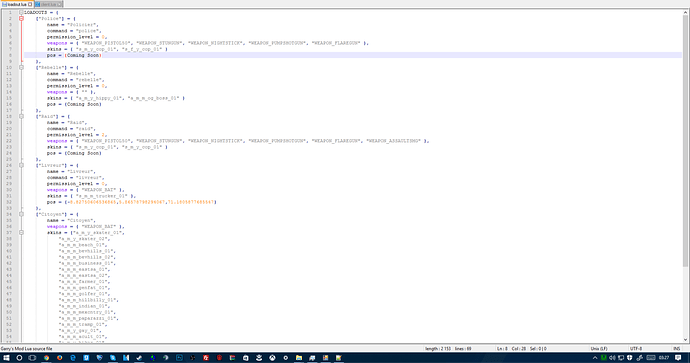
Task: Click permission_level value on line 21
Action: (x=104, y=135)
